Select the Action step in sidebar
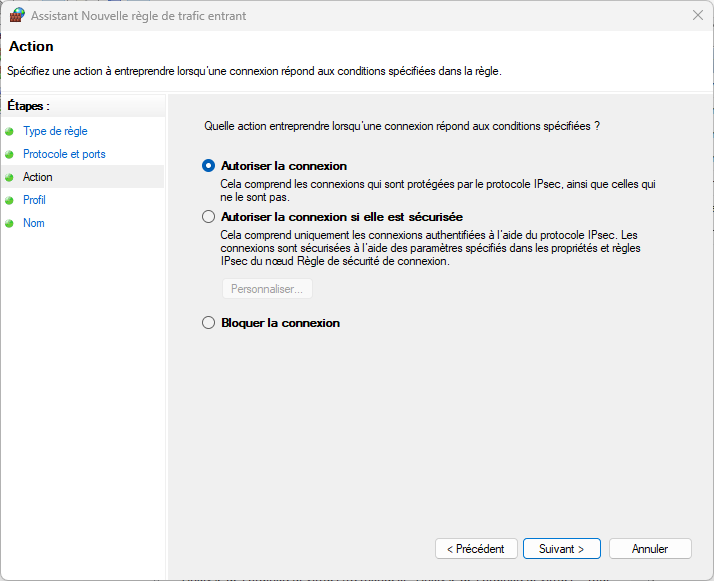This screenshot has height=581, width=714. (x=38, y=177)
